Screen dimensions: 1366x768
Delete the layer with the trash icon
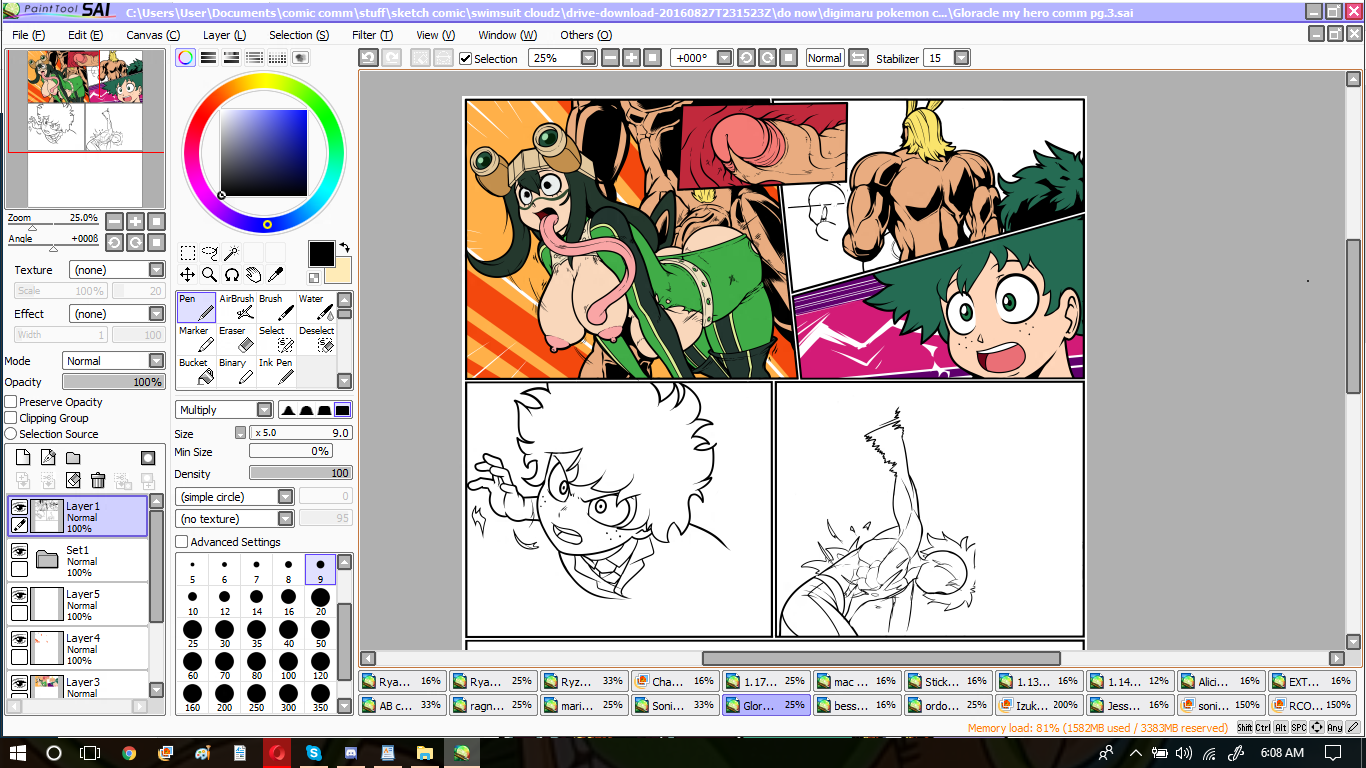point(98,481)
